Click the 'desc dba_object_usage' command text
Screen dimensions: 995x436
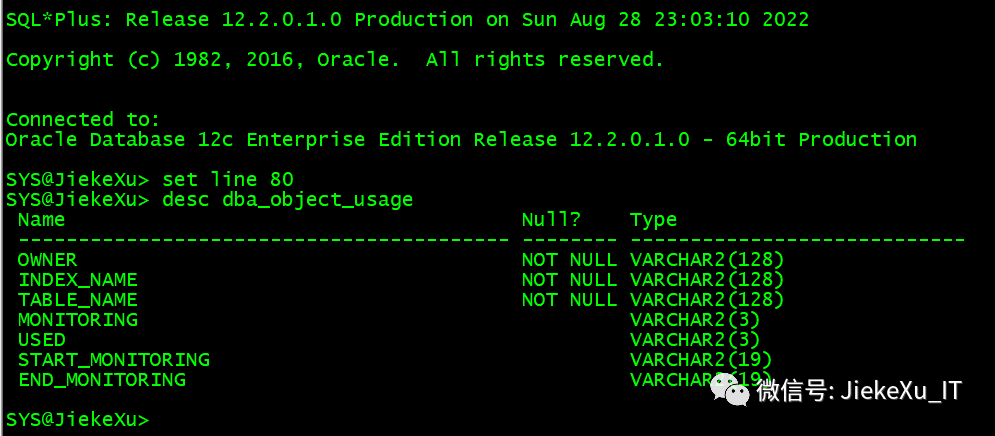click(x=288, y=200)
